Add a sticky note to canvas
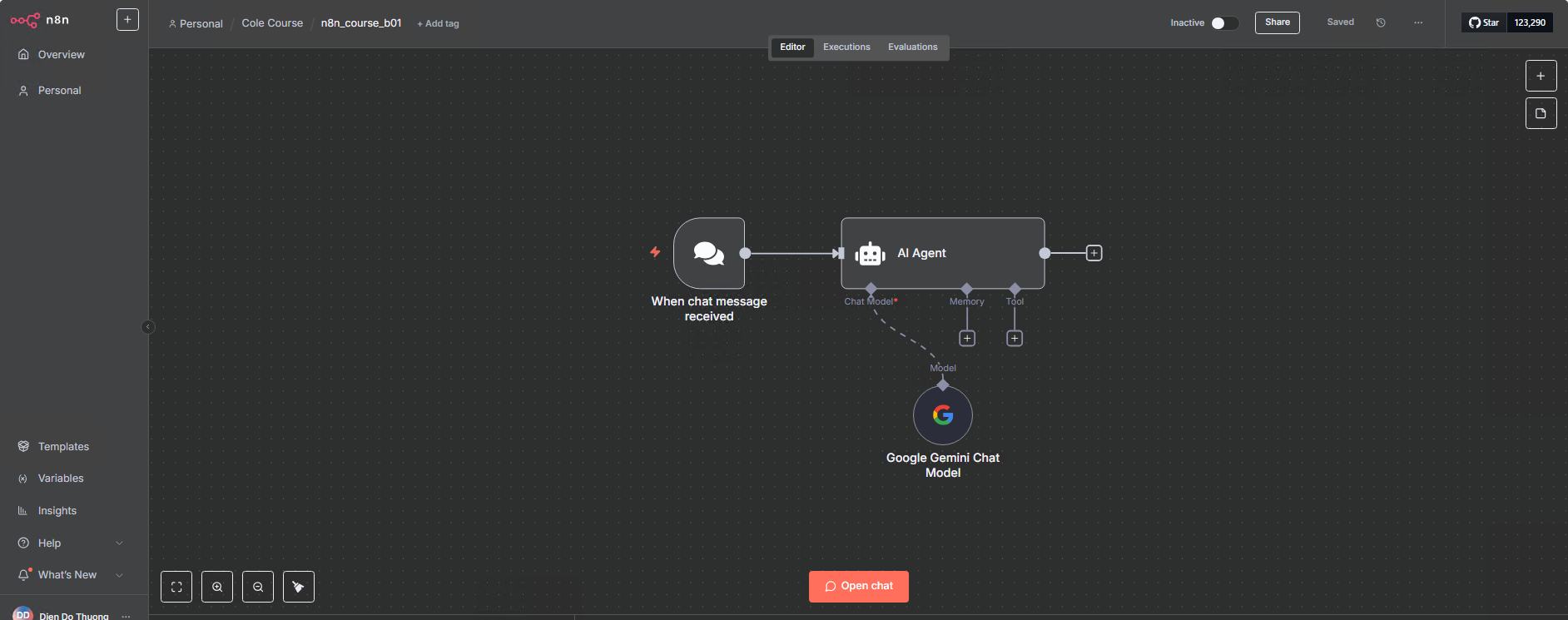 point(1541,113)
